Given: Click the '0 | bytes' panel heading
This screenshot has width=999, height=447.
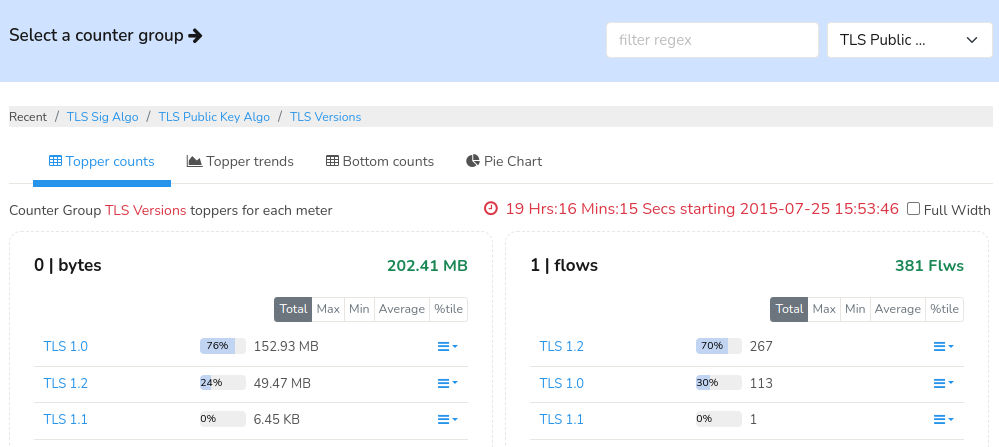Looking at the screenshot, I should click(x=68, y=266).
